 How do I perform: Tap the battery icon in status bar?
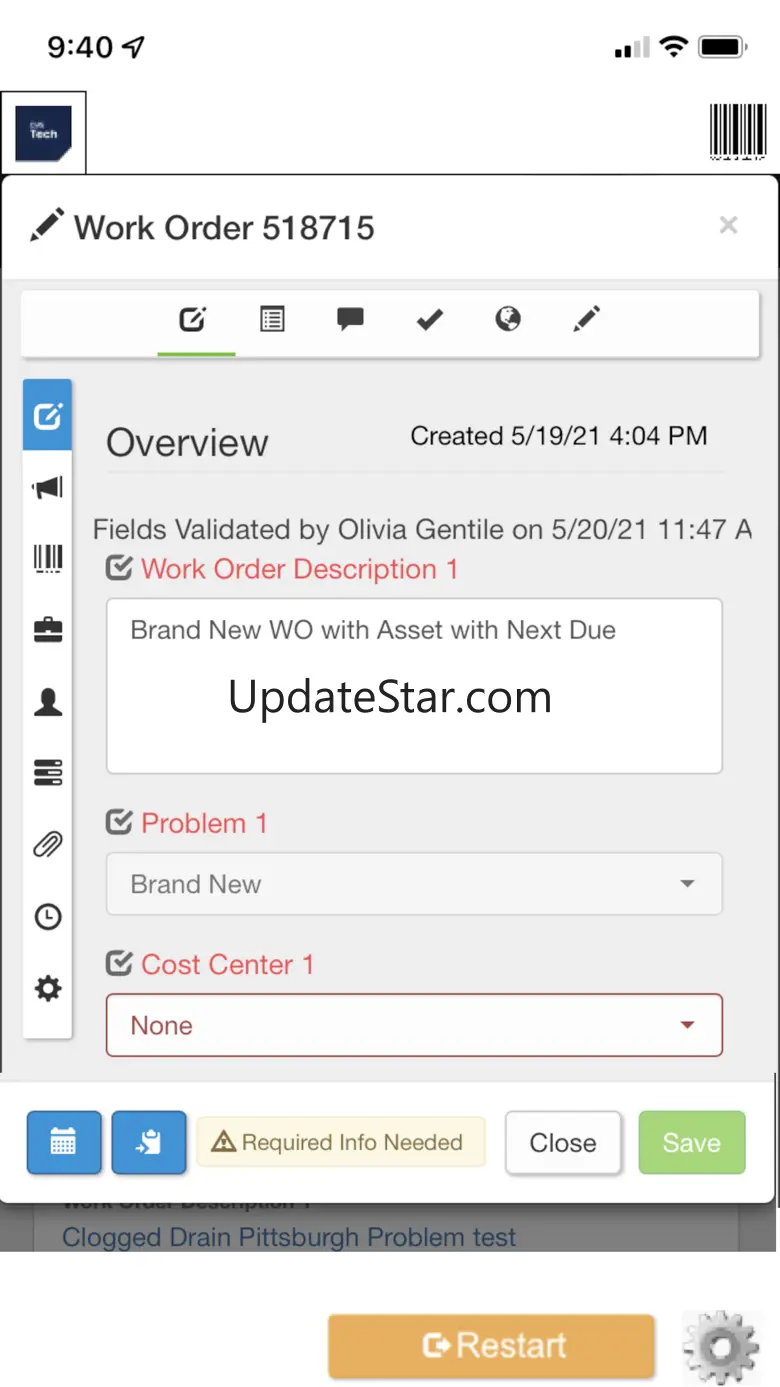(x=723, y=46)
